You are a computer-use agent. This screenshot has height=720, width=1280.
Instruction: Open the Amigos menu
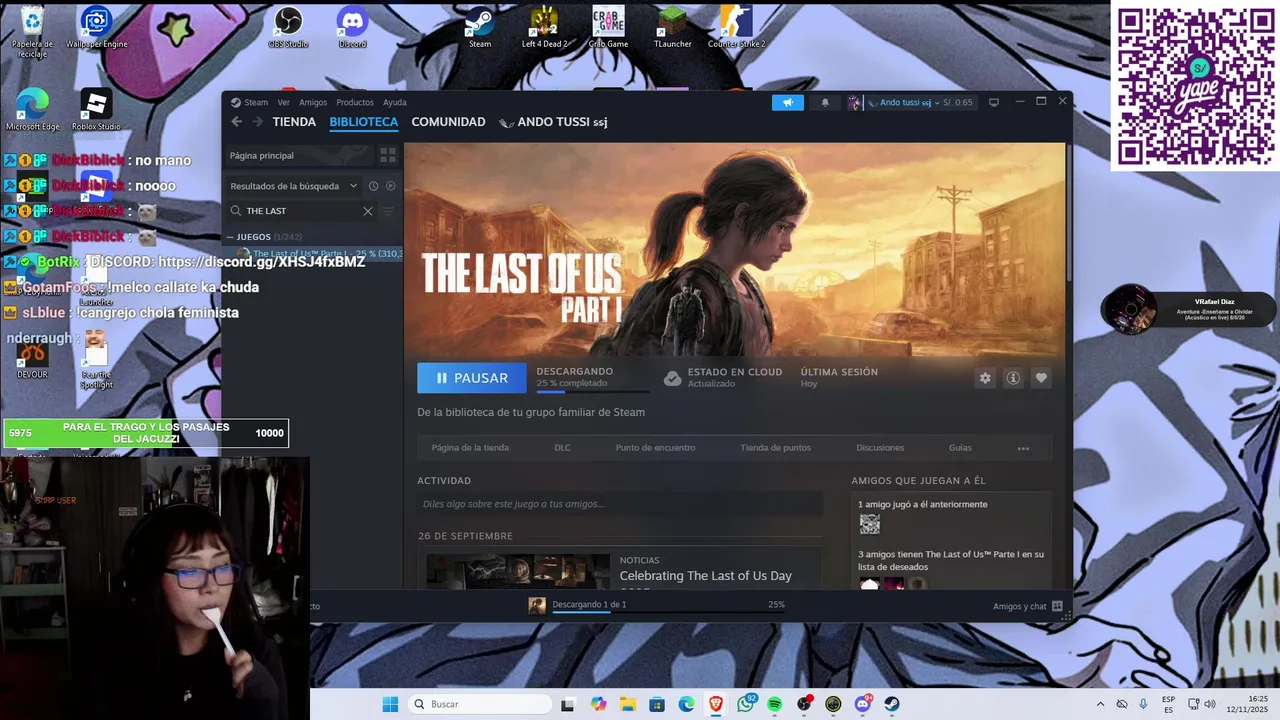click(x=313, y=102)
